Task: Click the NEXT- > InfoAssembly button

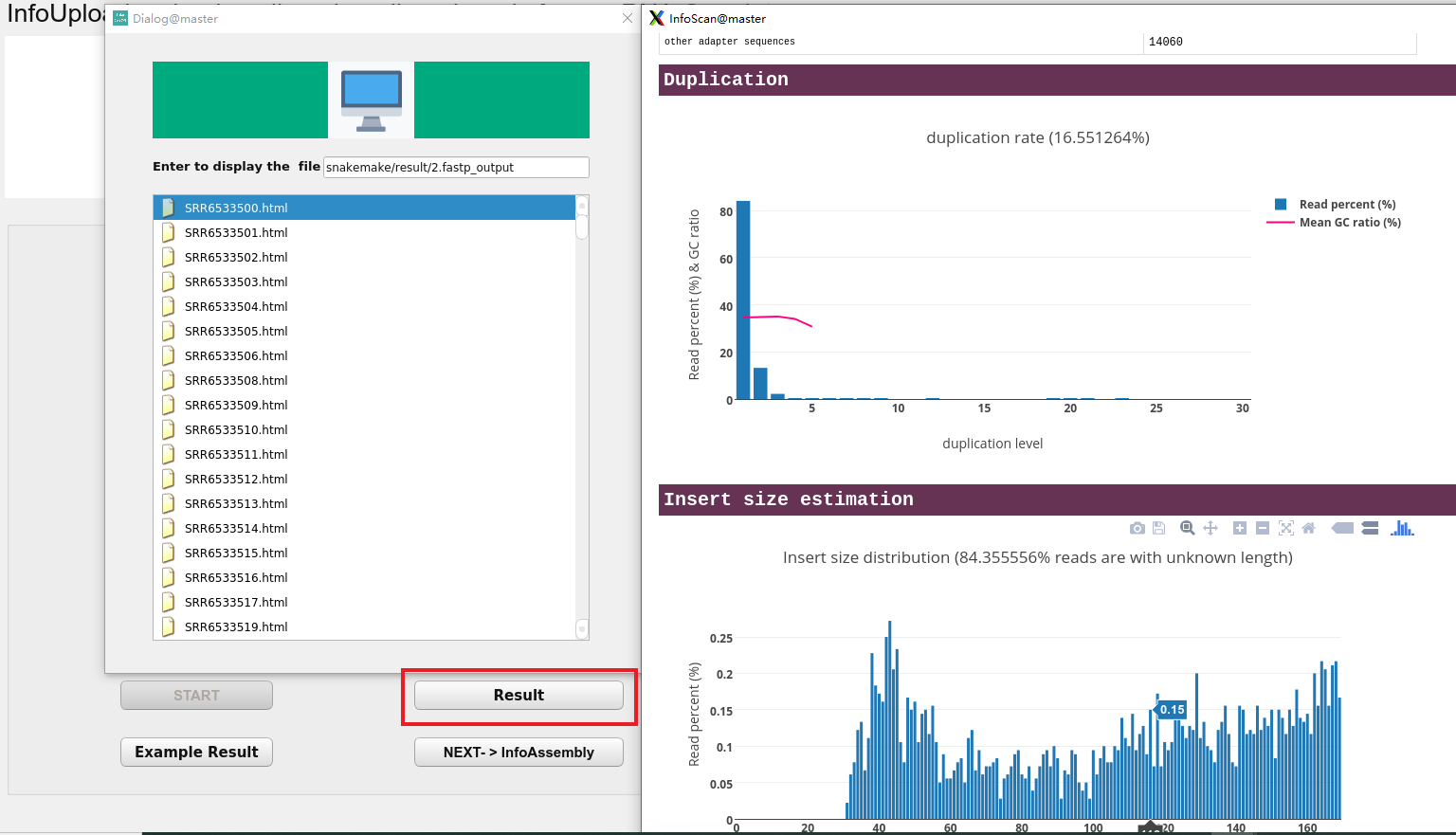Action: point(519,752)
